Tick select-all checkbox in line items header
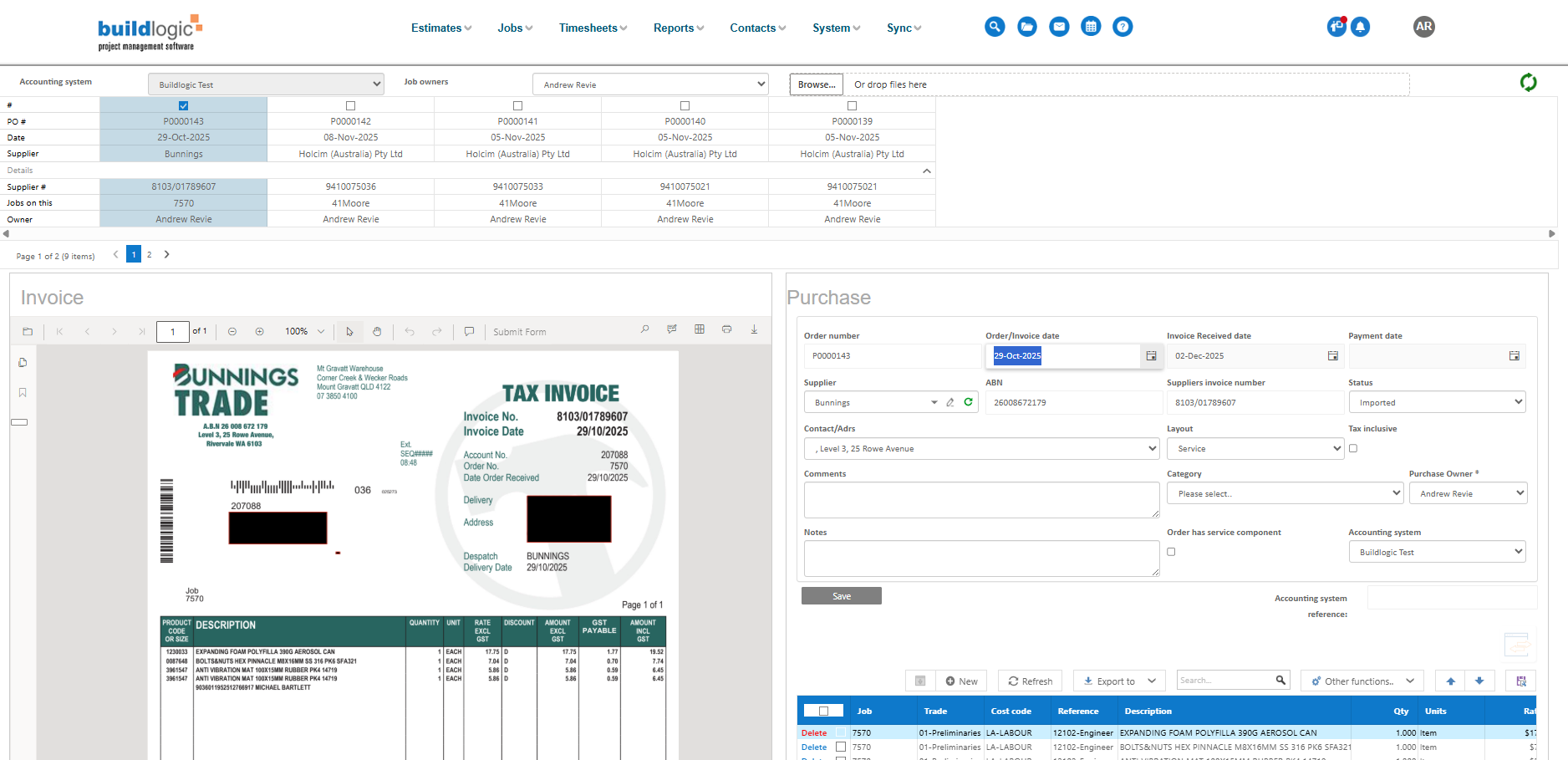This screenshot has height=760, width=1568. [x=823, y=711]
